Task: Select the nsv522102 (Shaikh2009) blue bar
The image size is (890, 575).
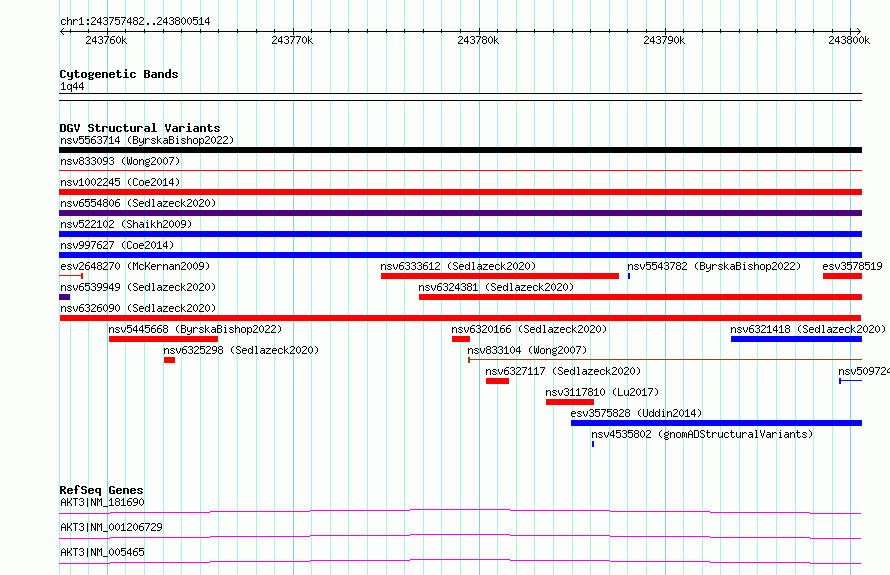Action: click(x=460, y=234)
